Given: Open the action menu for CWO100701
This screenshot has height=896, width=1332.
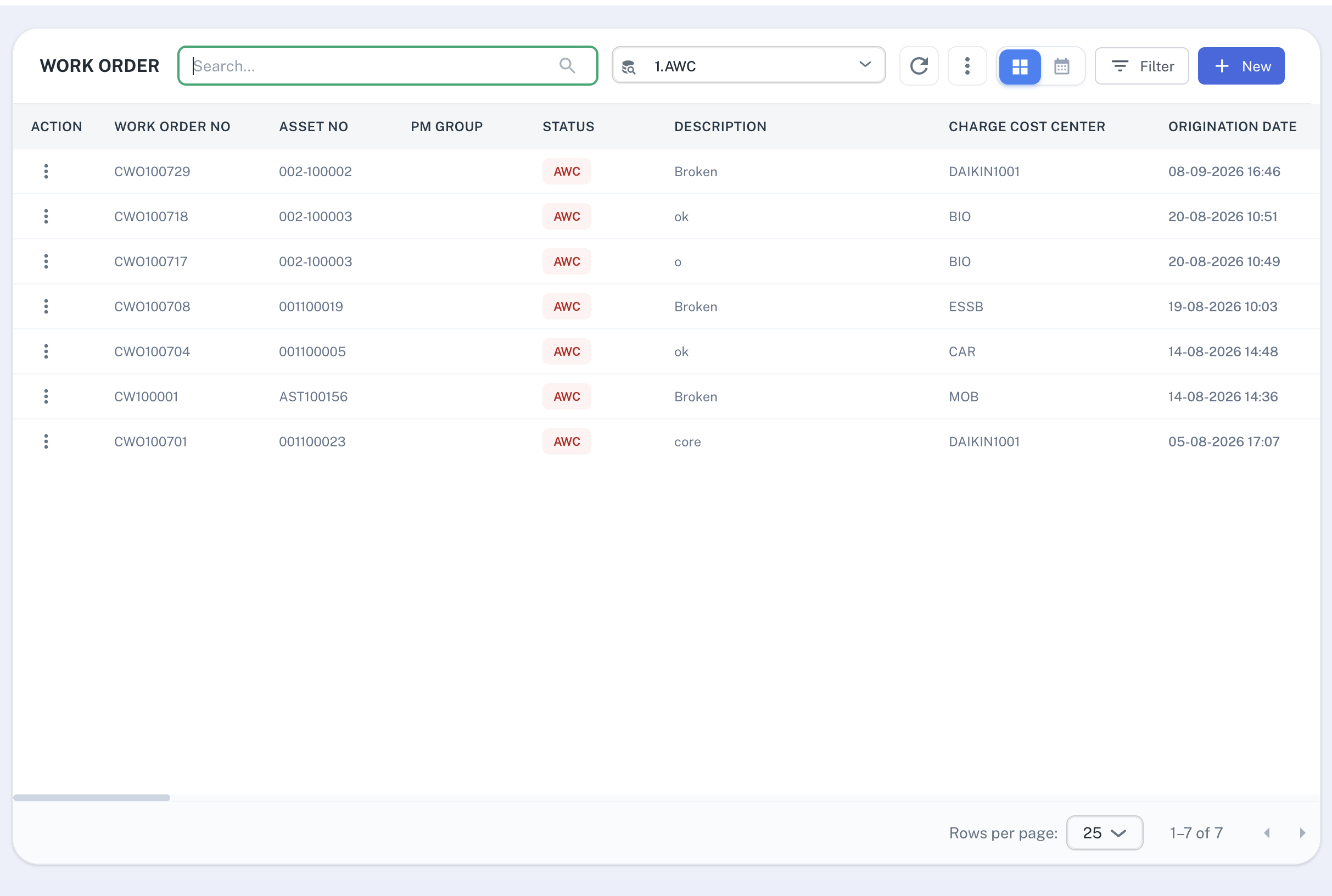Looking at the screenshot, I should (x=46, y=442).
